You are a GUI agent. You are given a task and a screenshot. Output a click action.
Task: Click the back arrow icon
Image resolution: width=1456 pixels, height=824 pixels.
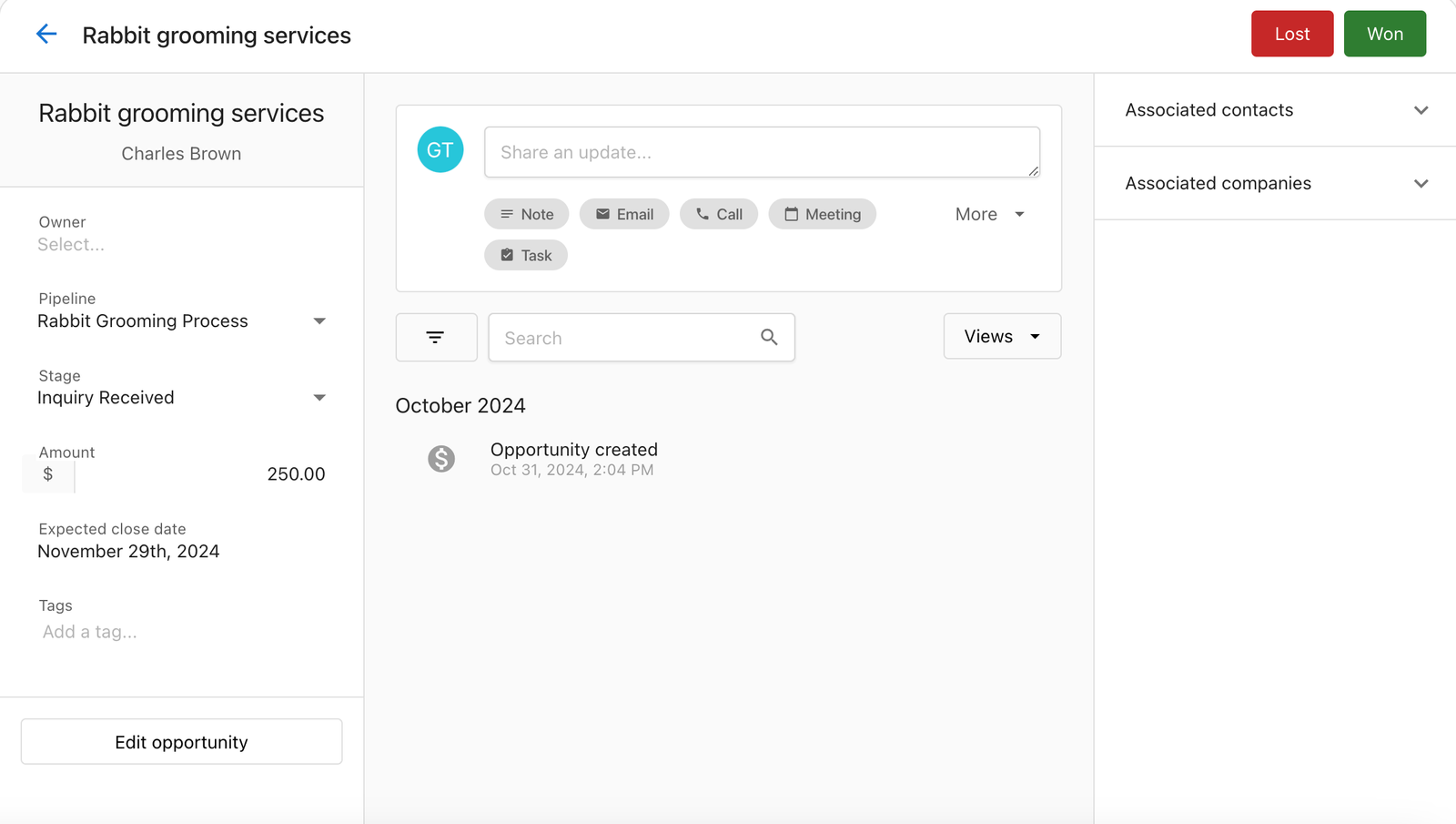pyautogui.click(x=46, y=35)
